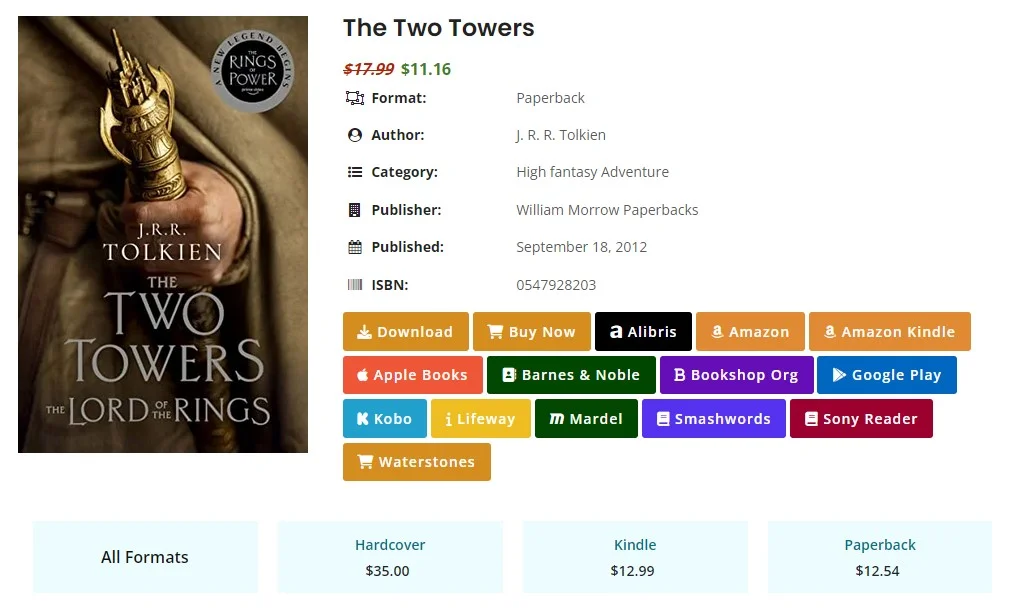Viewport: 1009px width, 609px height.
Task: Switch to the Kindle format tab
Action: 635,557
